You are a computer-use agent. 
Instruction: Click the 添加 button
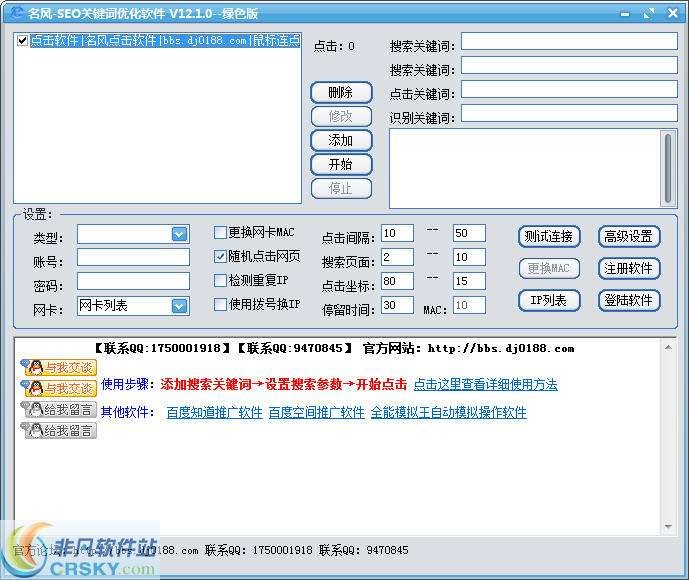click(341, 141)
